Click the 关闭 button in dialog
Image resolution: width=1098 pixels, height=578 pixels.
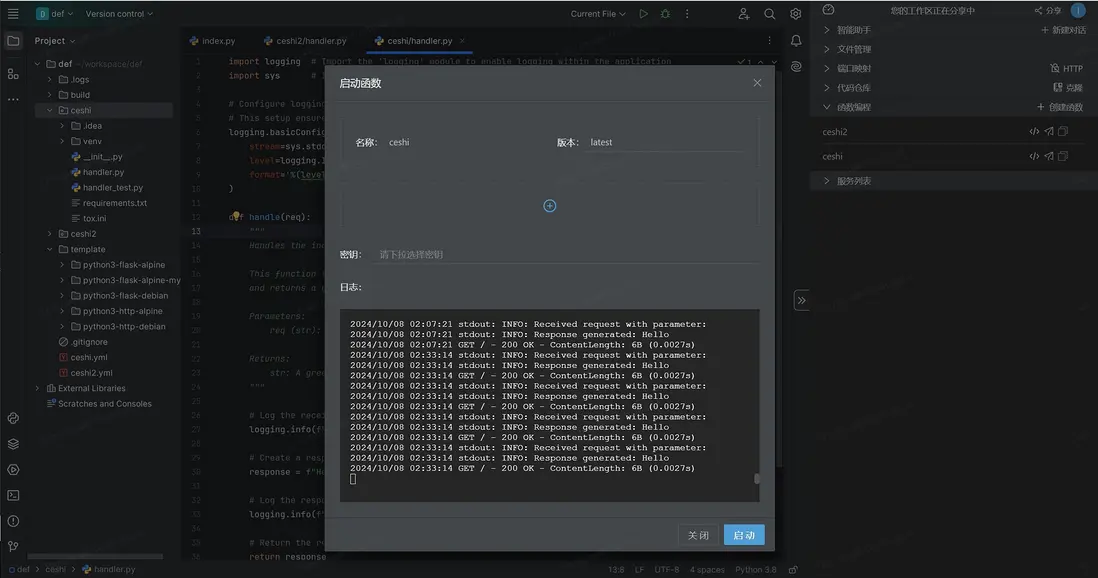pos(698,535)
